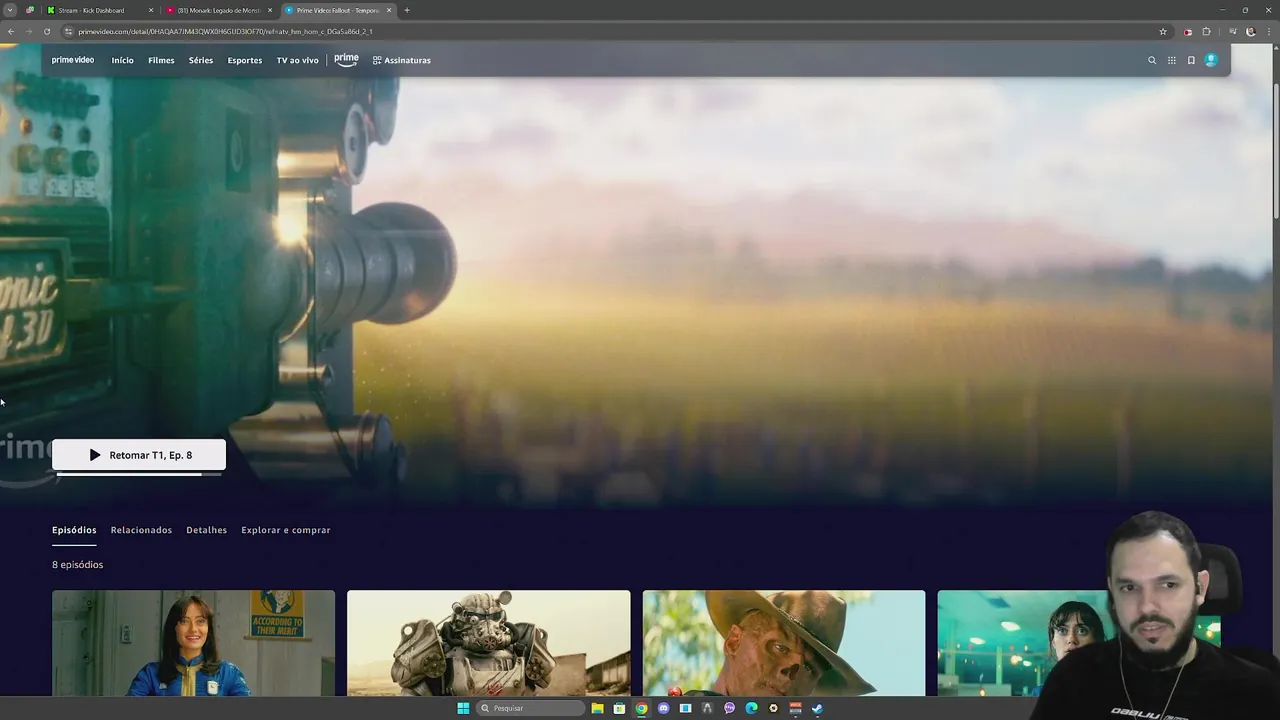Click the page vertical scrollbar

(1275, 150)
